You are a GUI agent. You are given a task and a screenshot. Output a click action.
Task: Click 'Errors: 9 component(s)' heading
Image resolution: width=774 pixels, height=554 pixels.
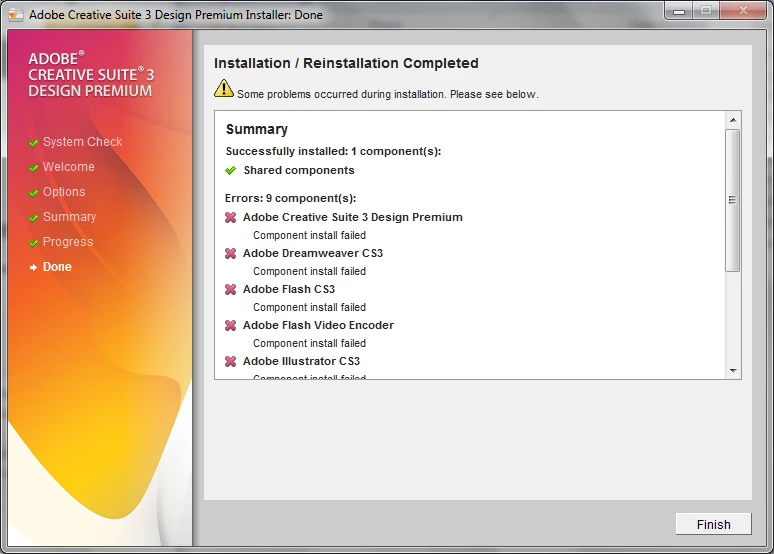pos(290,198)
